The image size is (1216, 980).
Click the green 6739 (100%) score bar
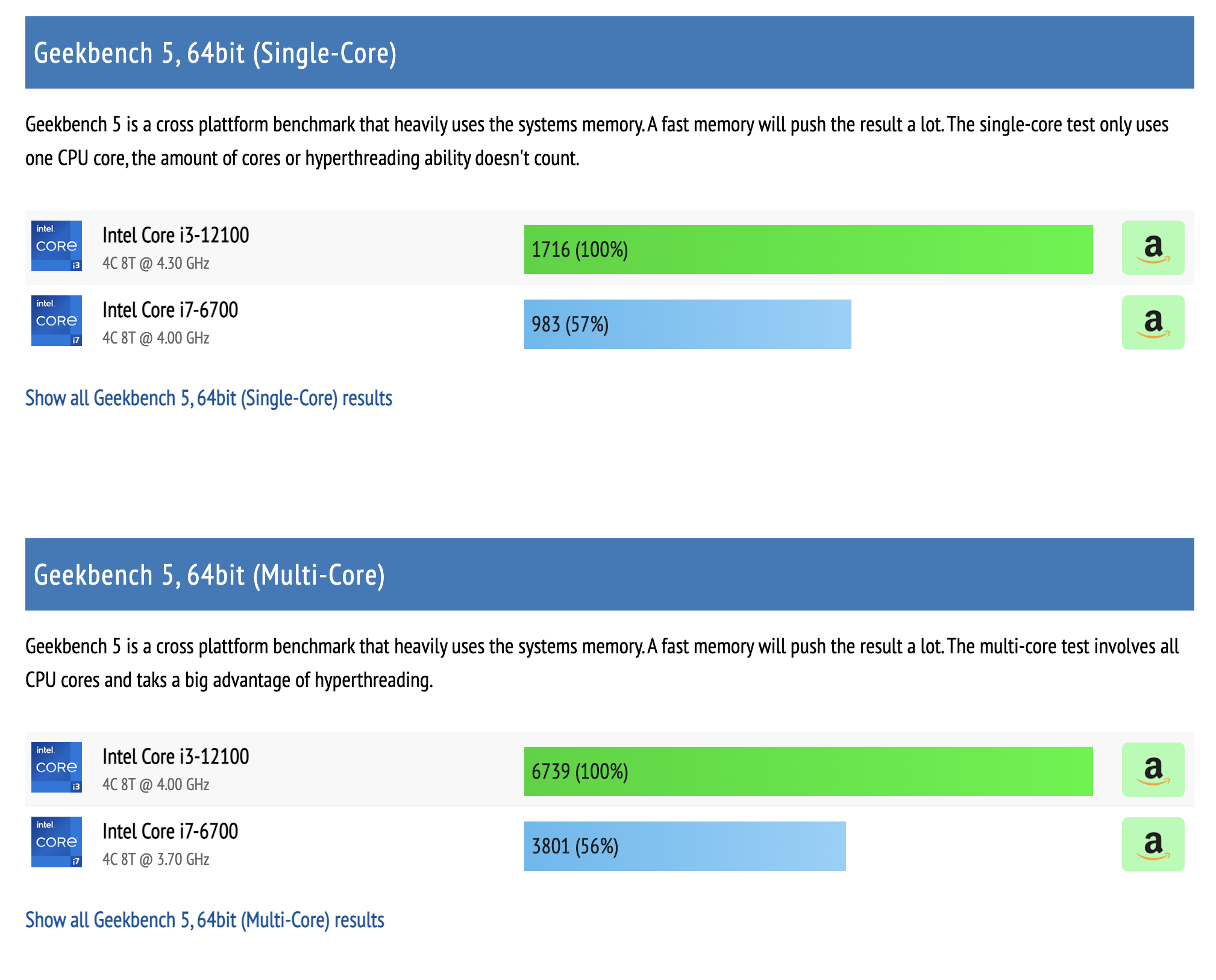tap(807, 771)
